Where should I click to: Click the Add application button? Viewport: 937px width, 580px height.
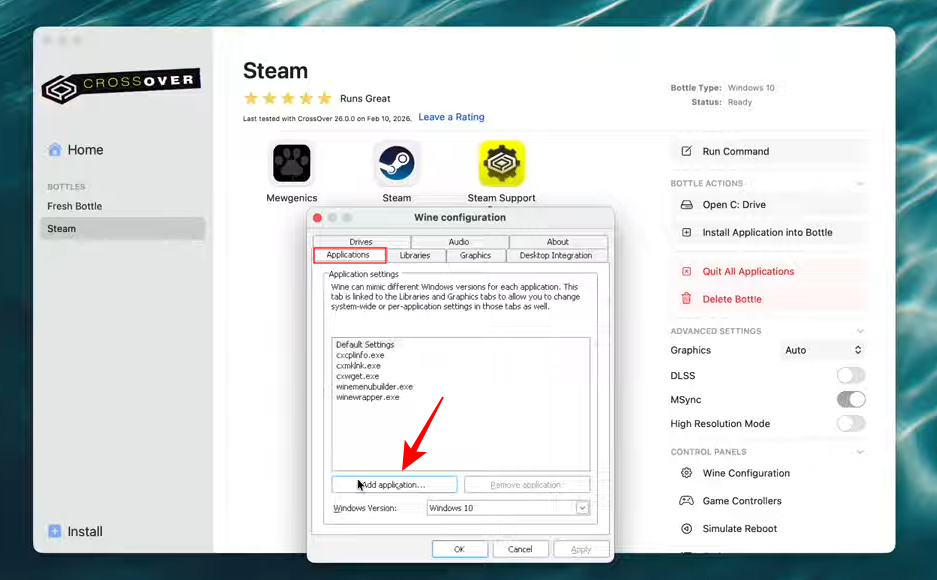[x=394, y=485]
